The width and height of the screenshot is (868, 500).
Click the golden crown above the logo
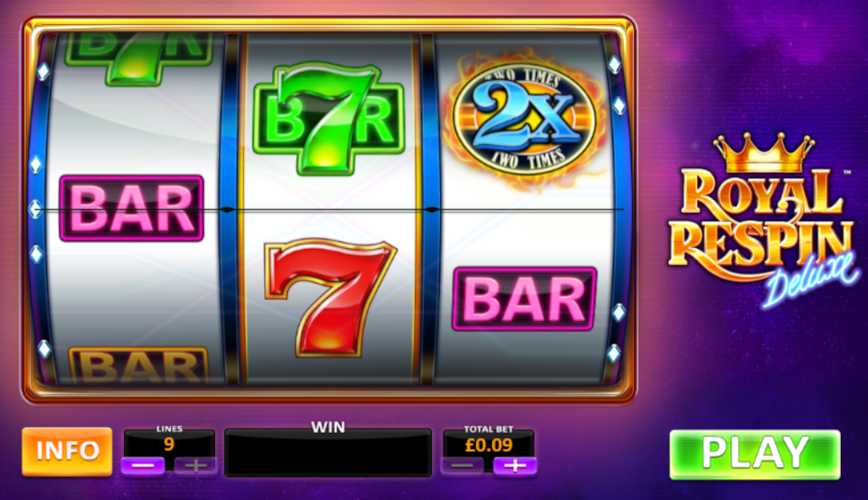pyautogui.click(x=764, y=153)
